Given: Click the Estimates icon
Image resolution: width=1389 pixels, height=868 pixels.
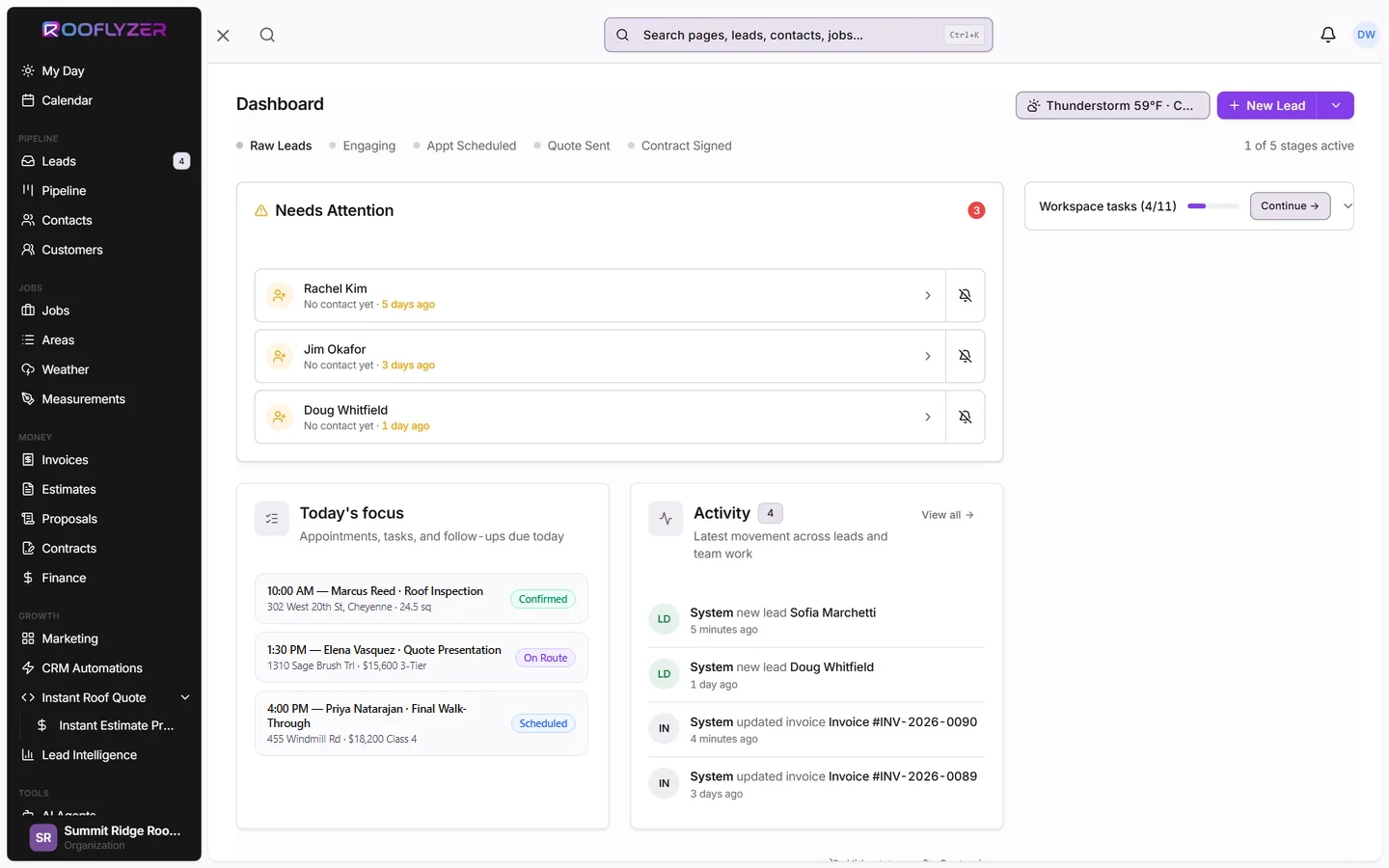Looking at the screenshot, I should [28, 489].
